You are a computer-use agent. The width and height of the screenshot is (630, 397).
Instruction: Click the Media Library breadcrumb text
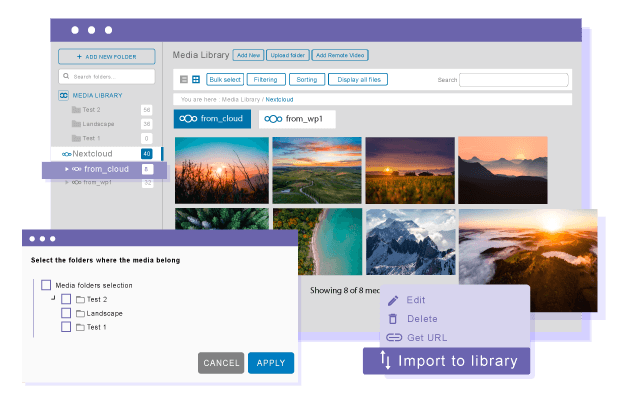[x=241, y=100]
